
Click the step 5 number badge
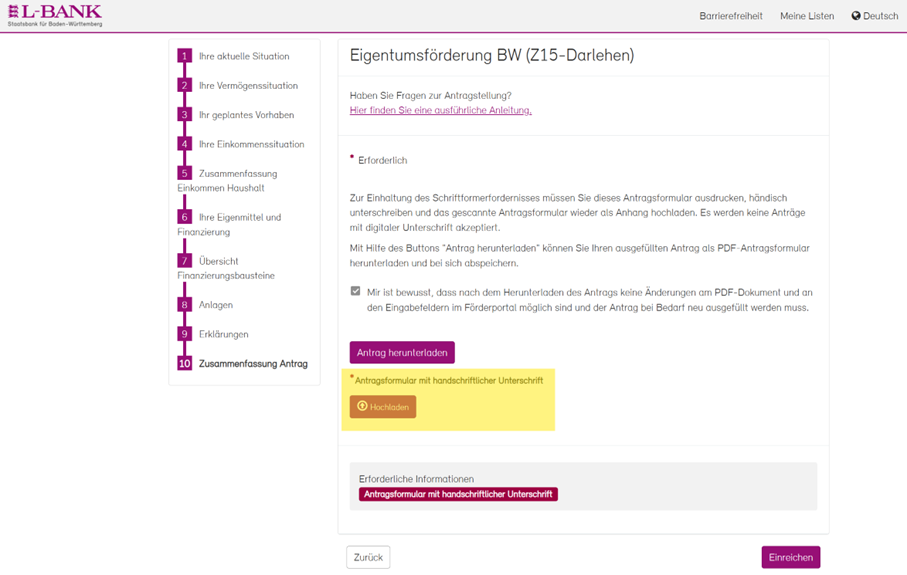184,173
